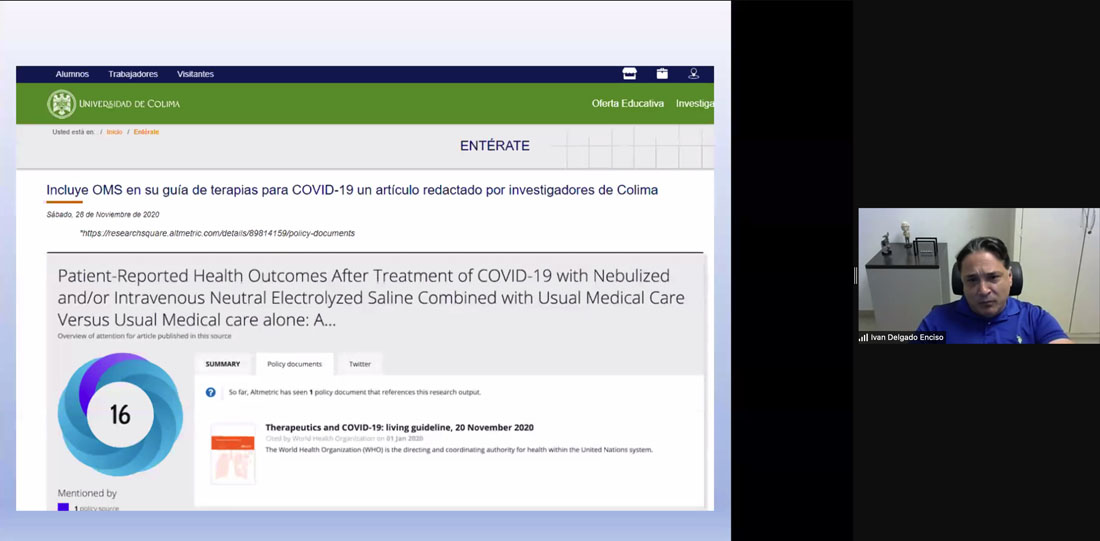Open the Oferta Educativa menu
This screenshot has width=1100, height=541.
click(627, 104)
